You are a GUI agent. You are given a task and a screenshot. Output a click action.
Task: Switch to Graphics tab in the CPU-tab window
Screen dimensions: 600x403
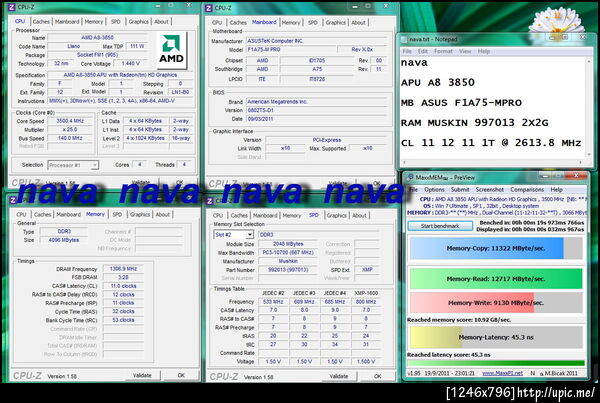coord(139,22)
